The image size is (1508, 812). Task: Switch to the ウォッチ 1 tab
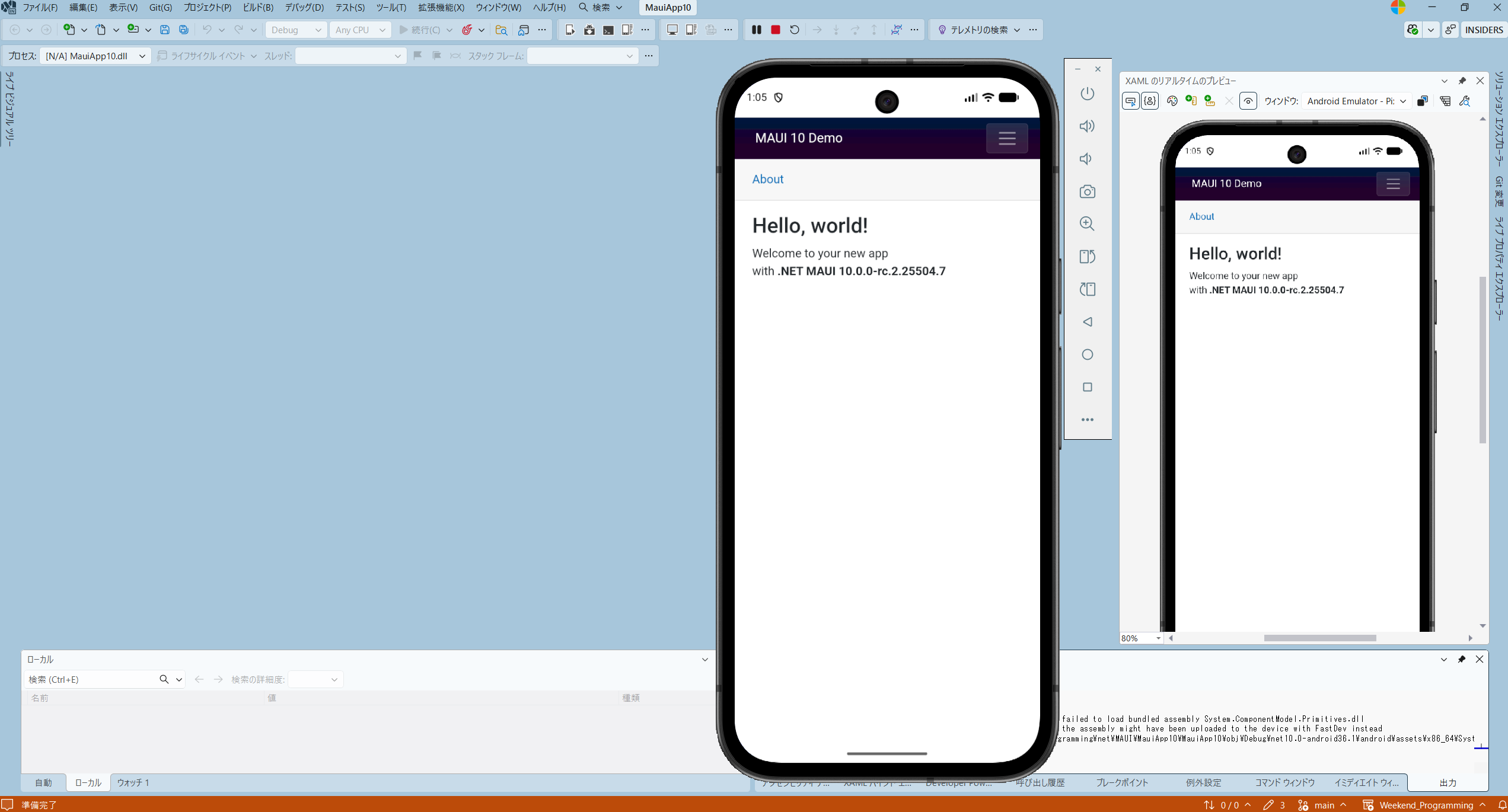click(133, 782)
